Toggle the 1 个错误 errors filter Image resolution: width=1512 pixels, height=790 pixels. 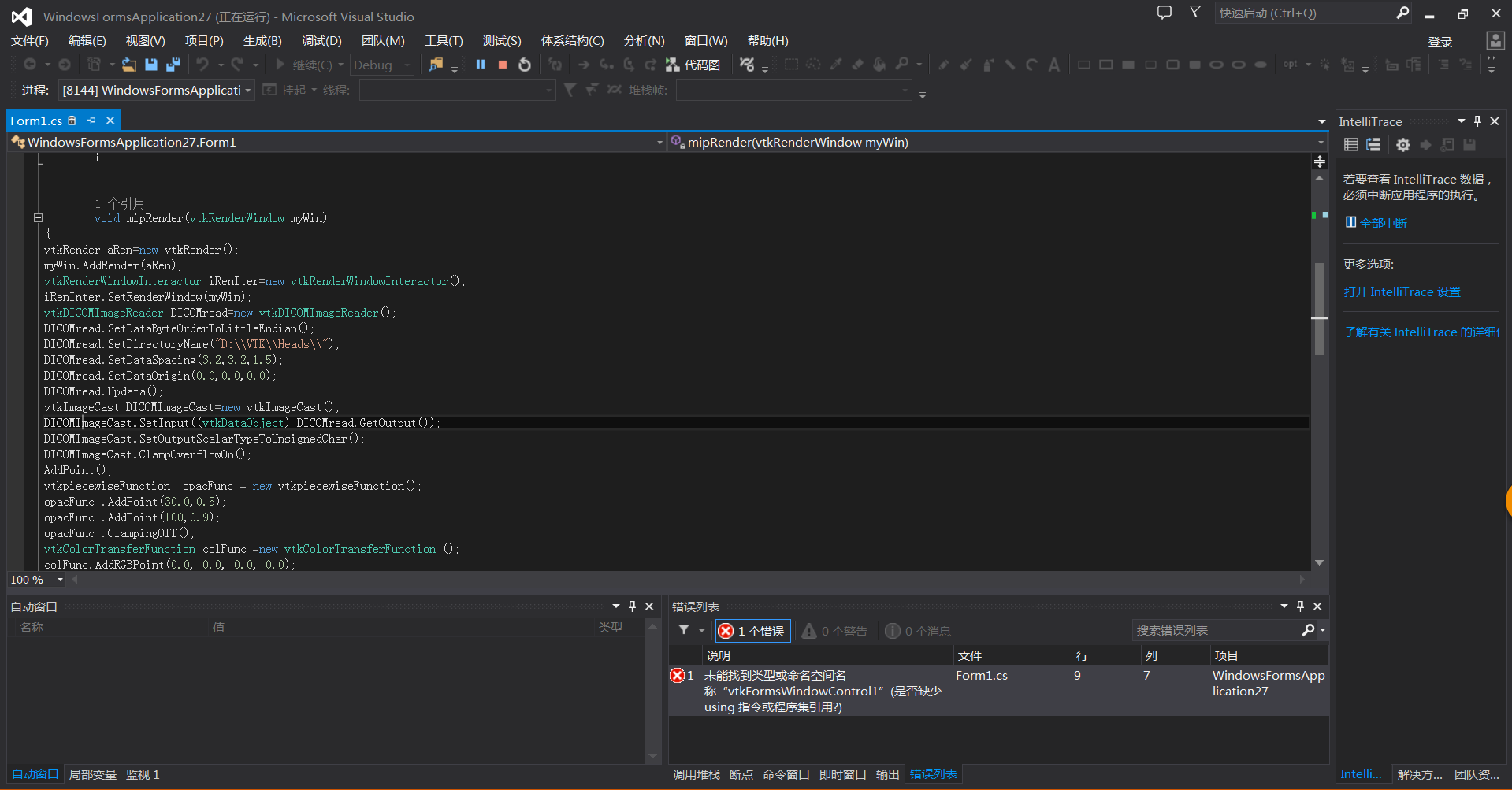(x=752, y=631)
